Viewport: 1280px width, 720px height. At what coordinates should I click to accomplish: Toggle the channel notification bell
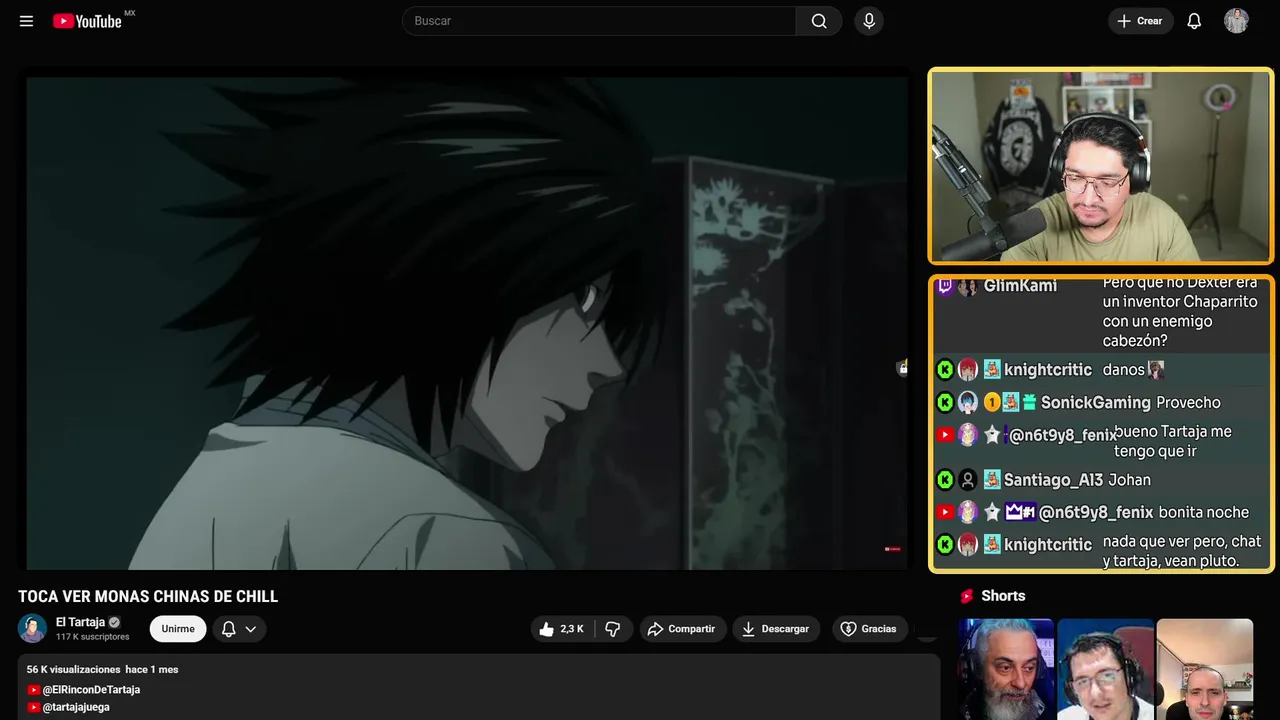[228, 629]
